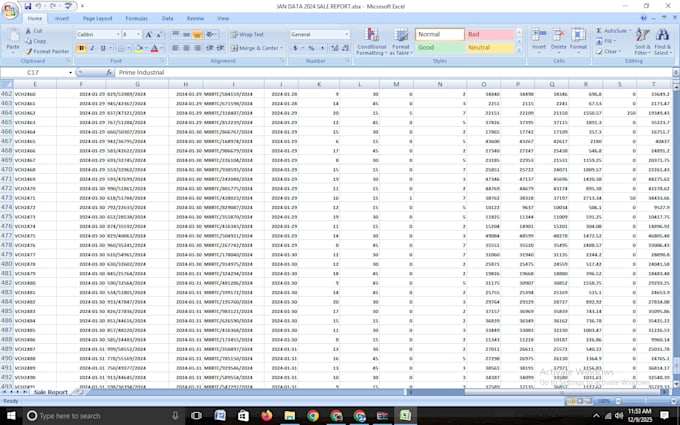Viewport: 680px width, 425px height.
Task: Open font name dropdown showing Calibri
Action: pyautogui.click(x=118, y=34)
